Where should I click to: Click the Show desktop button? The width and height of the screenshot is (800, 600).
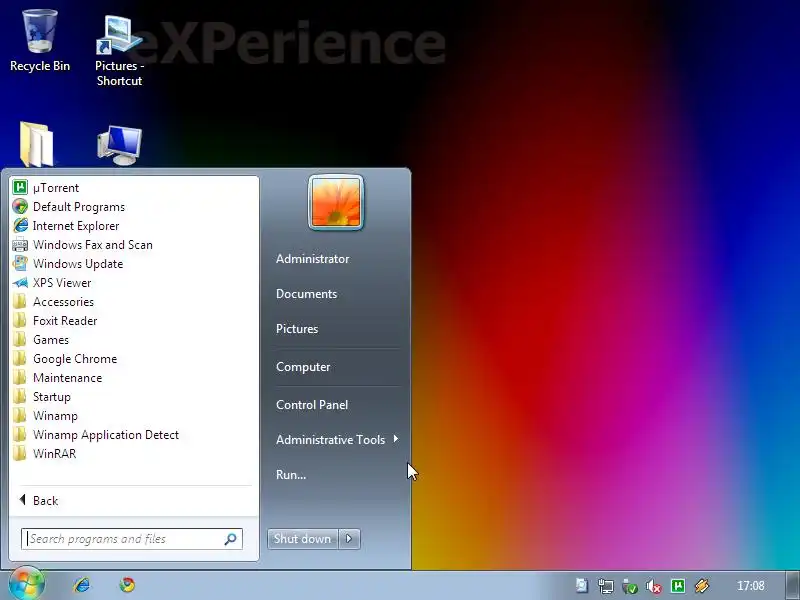click(x=792, y=586)
